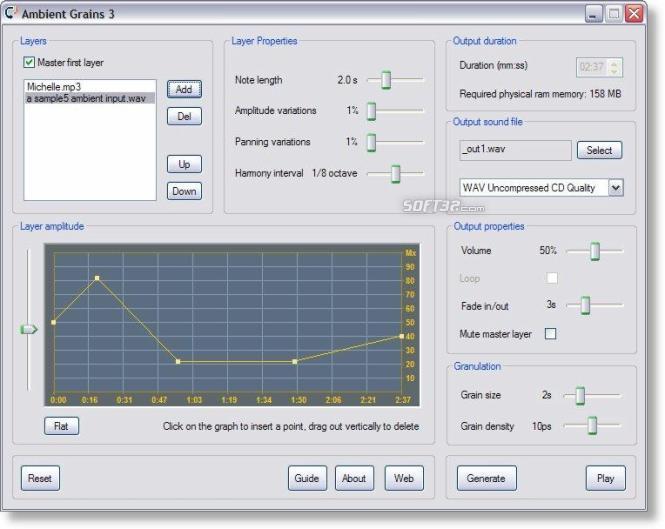Click the Del button to remove layer
The width and height of the screenshot is (665, 529).
click(x=184, y=116)
